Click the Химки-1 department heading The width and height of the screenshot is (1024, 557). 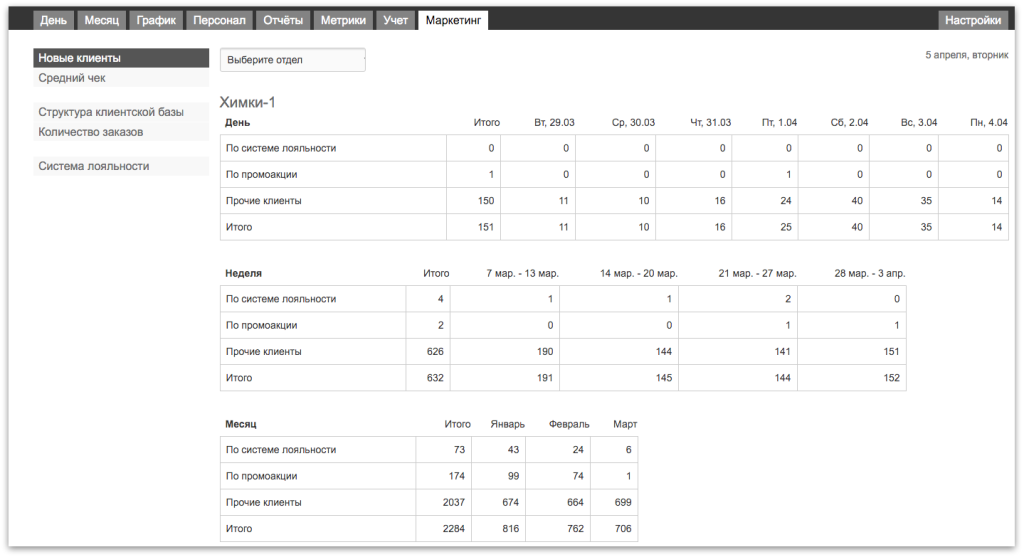tap(248, 102)
